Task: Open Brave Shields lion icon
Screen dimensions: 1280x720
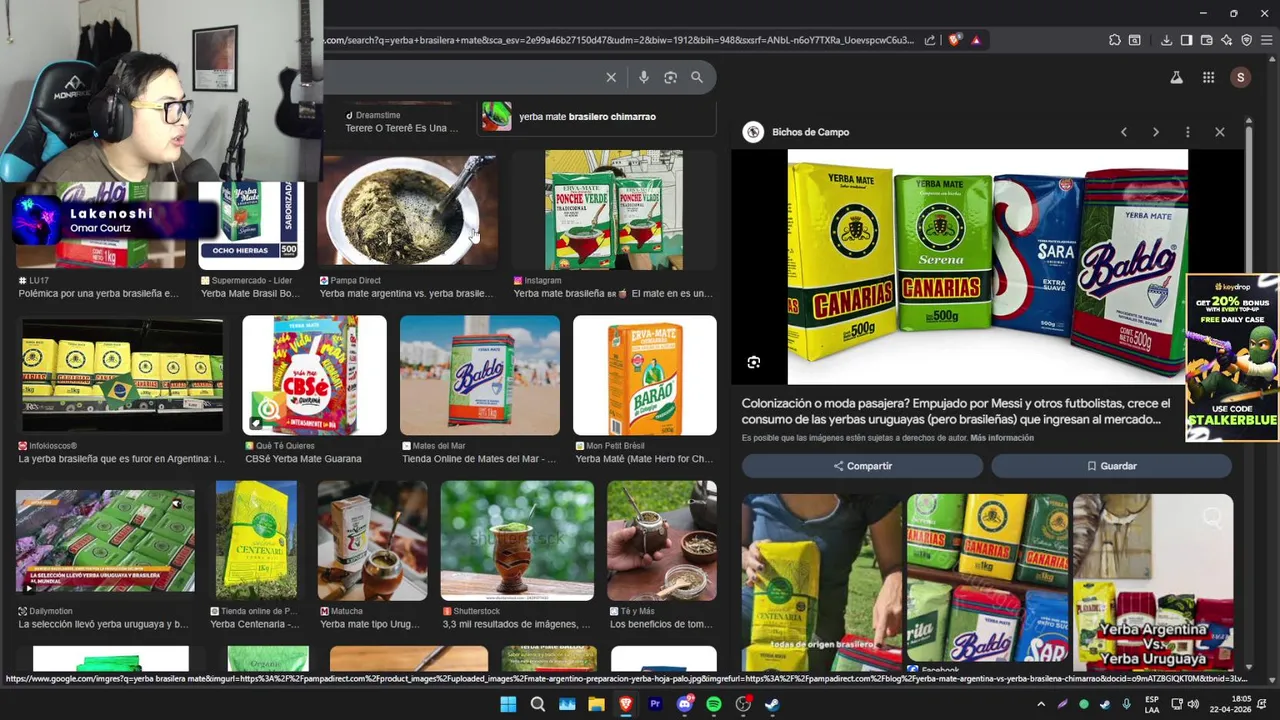Action: (x=954, y=40)
